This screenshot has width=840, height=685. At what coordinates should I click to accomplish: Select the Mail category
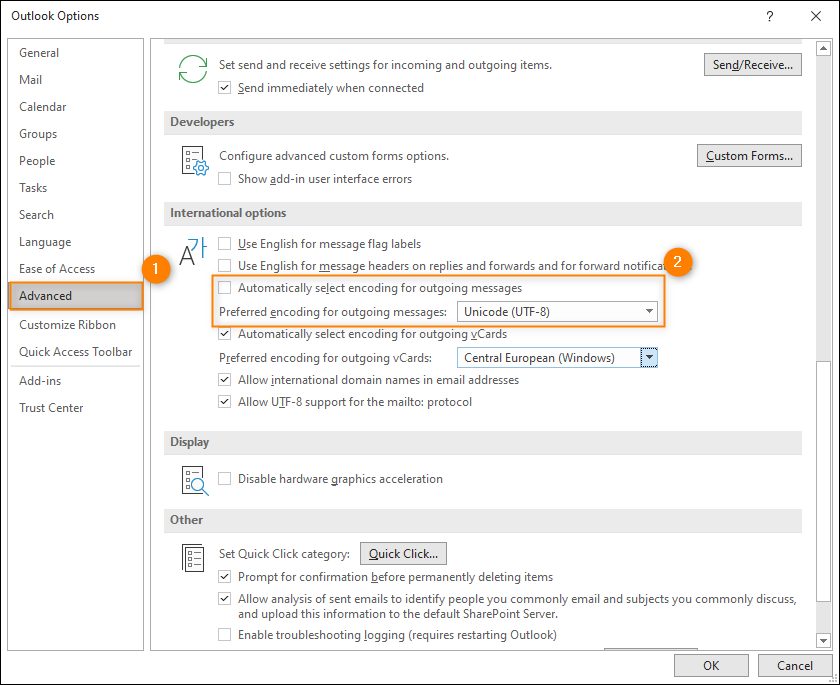tap(76, 80)
